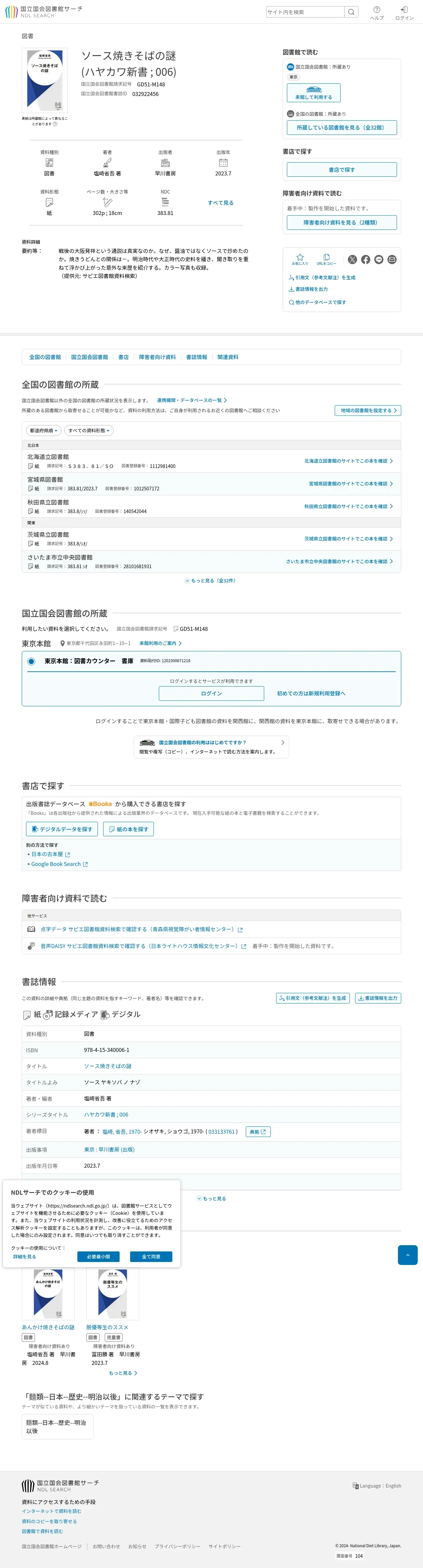Image resolution: width=423 pixels, height=1568 pixels.
Task: Select the 東京本館 図書カウンター radio button
Action: click(31, 661)
